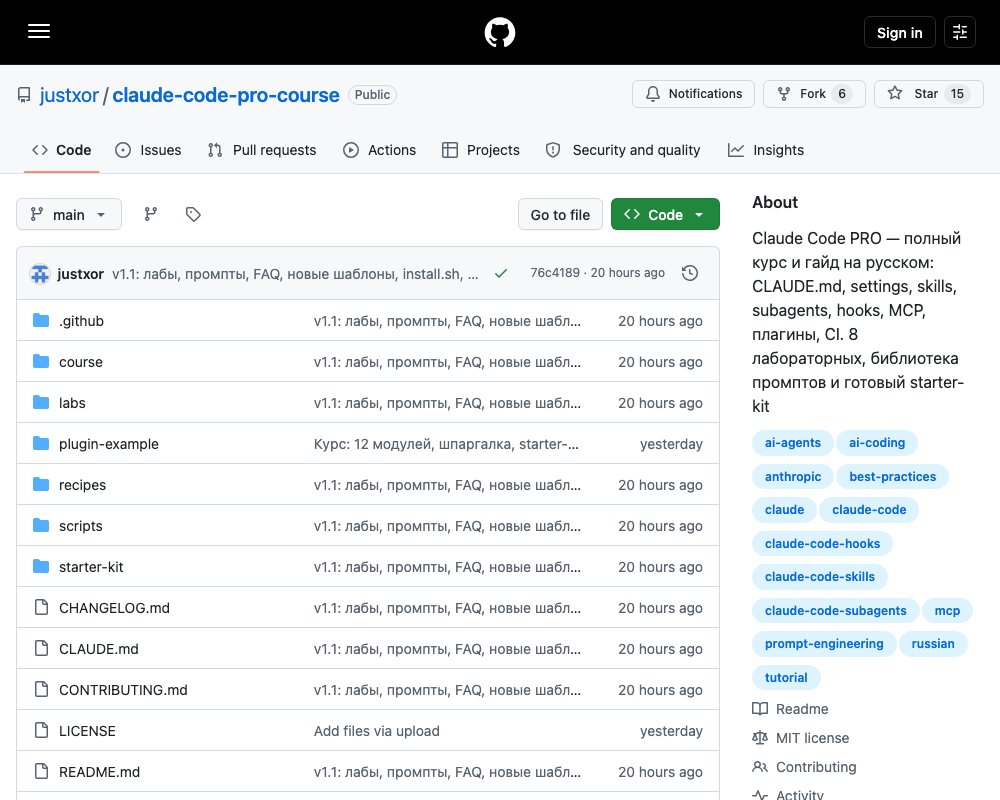Open the CLAUDE.md file

coord(98,649)
